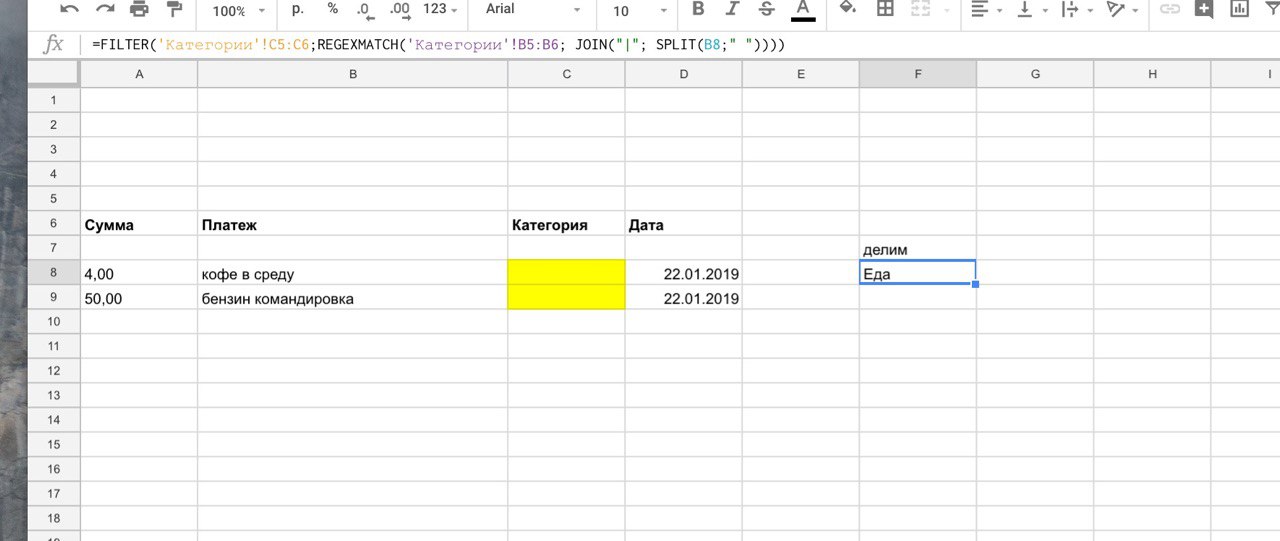Select date 22.01.2019 in row 9
Viewport: 1280px width, 541px height.
(684, 298)
